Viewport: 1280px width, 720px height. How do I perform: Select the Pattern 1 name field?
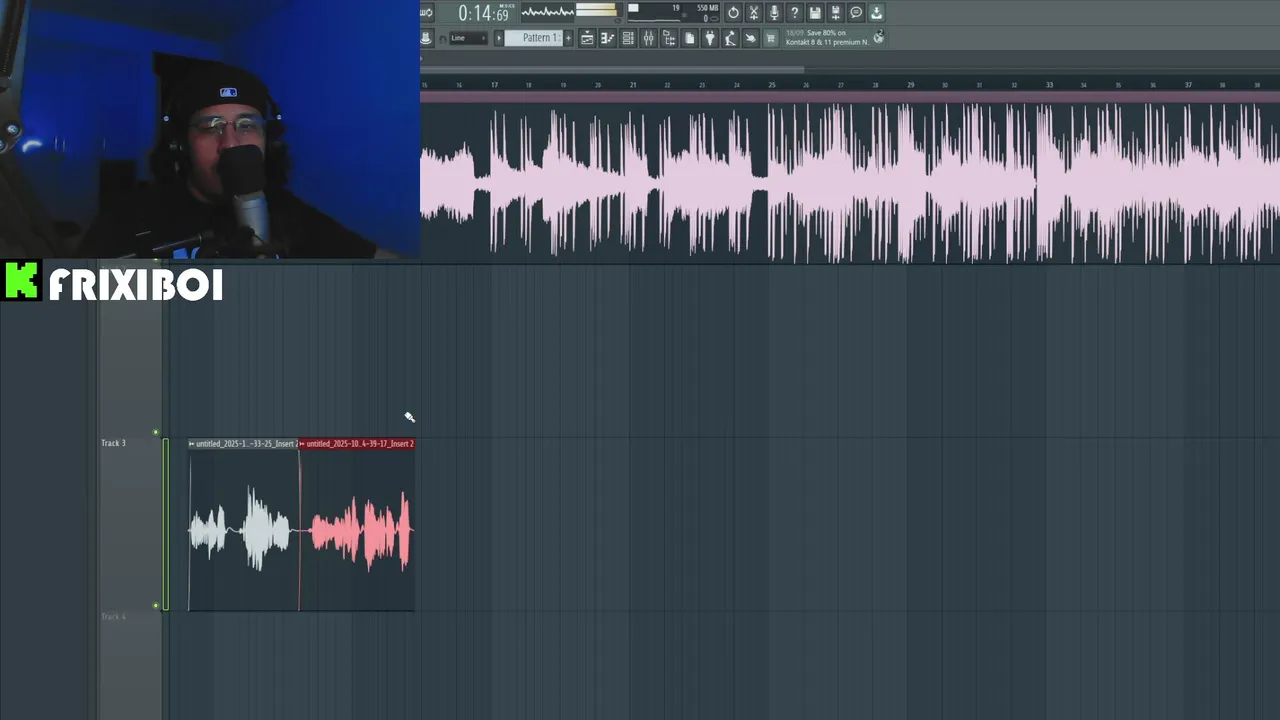533,38
